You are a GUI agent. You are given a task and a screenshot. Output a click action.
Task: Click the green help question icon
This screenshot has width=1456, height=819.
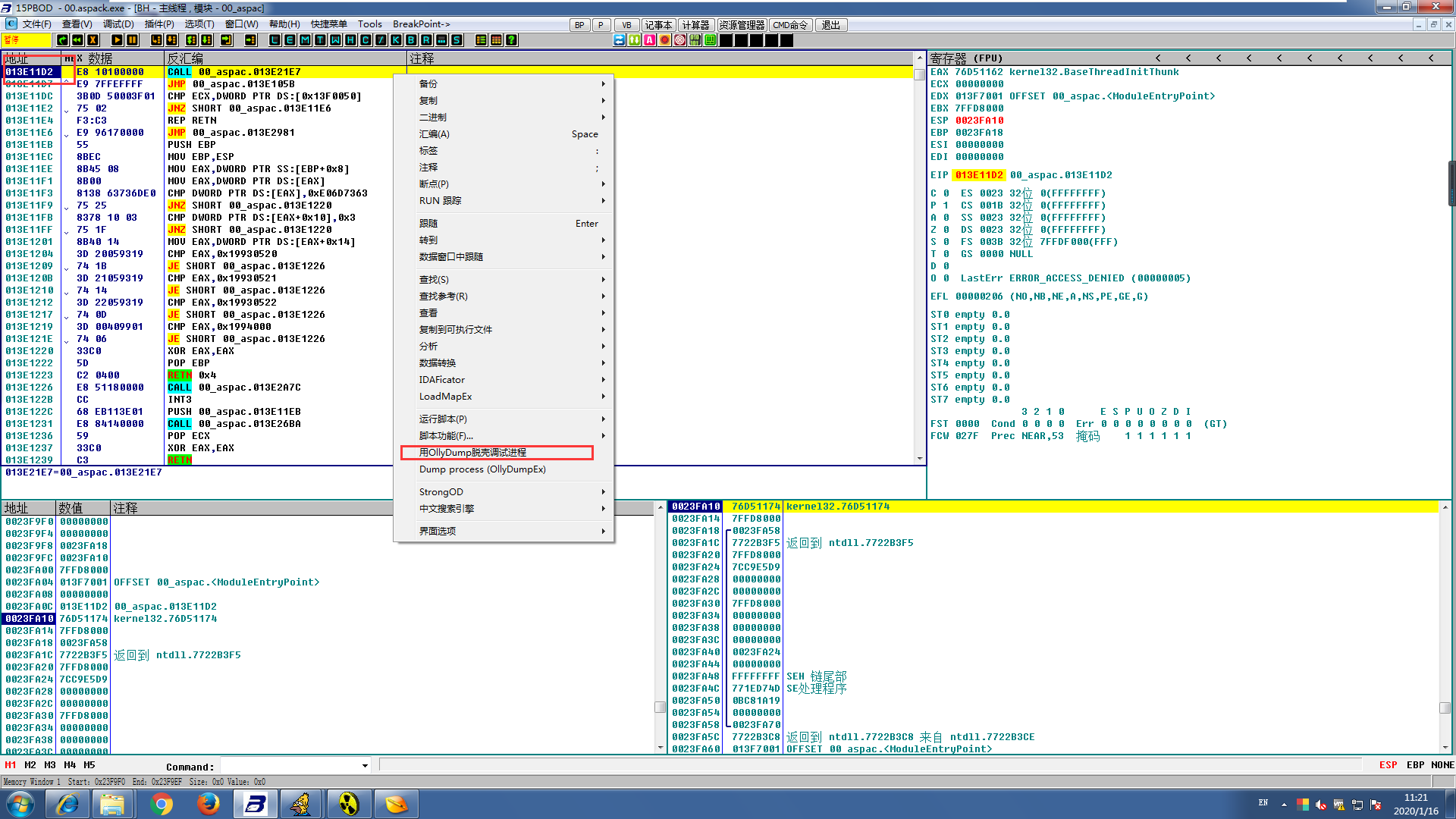click(511, 40)
